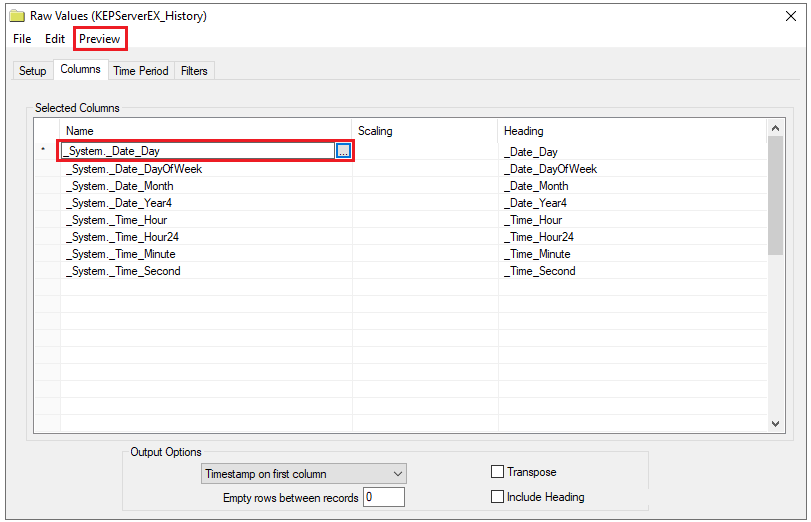The width and height of the screenshot is (811, 522).
Task: Click the _Date_Day heading cell
Action: click(633, 152)
